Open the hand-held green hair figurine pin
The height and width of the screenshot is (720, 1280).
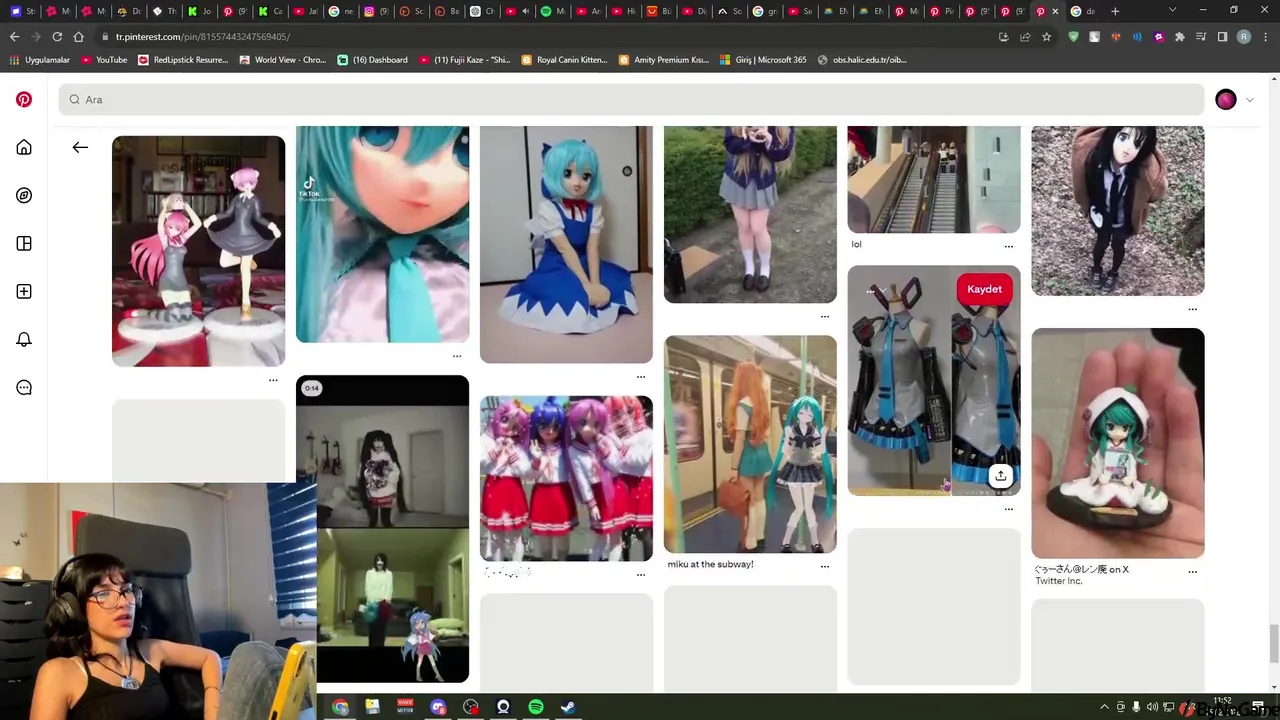point(1118,443)
